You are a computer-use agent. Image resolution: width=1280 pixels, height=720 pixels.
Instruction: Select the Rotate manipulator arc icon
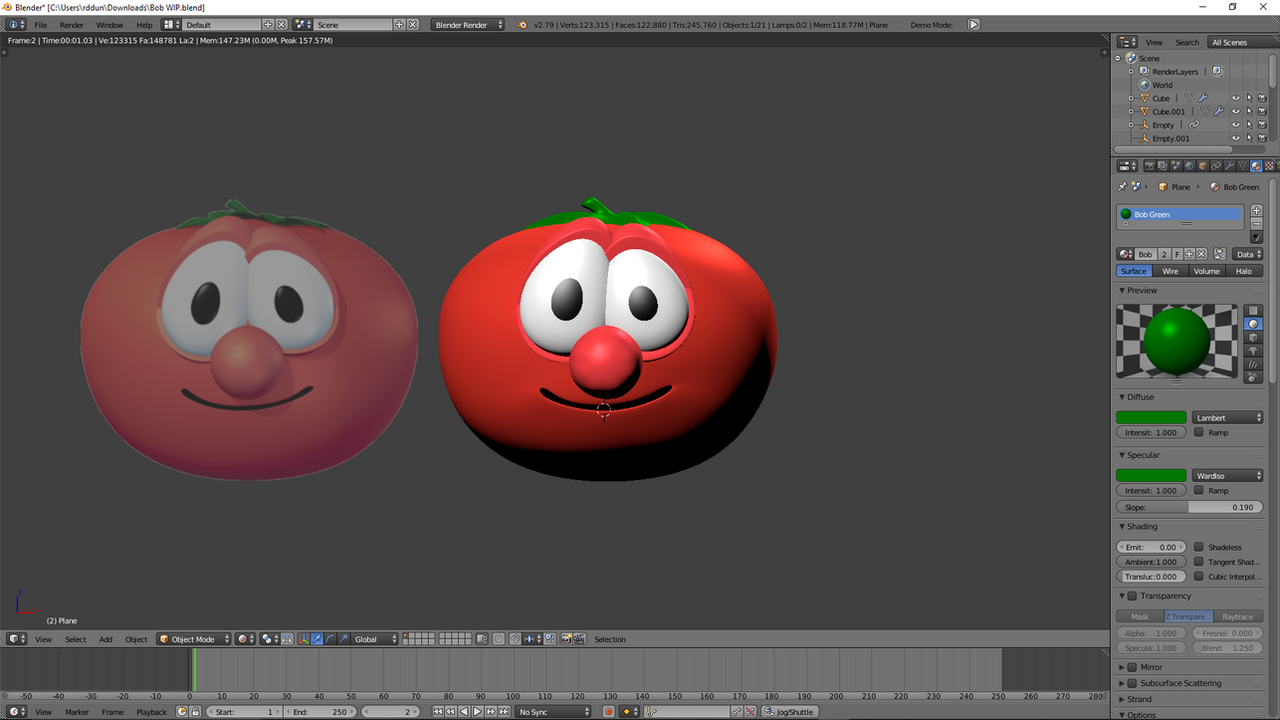tap(330, 639)
